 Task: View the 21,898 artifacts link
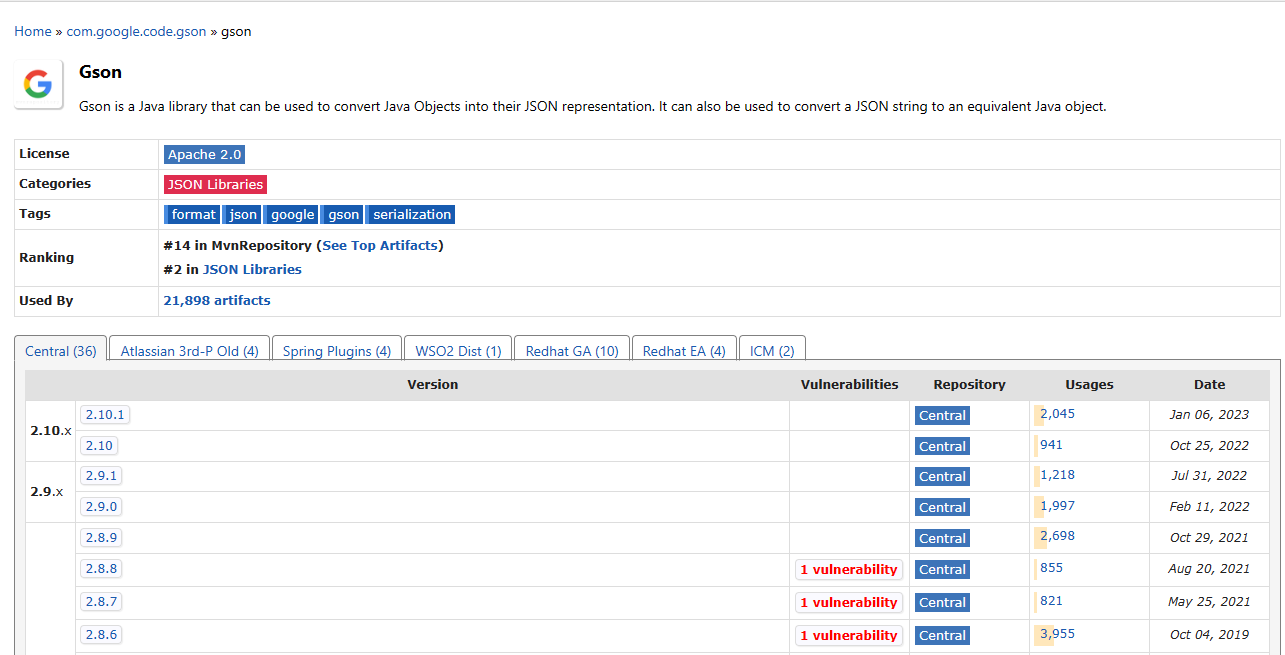point(217,300)
